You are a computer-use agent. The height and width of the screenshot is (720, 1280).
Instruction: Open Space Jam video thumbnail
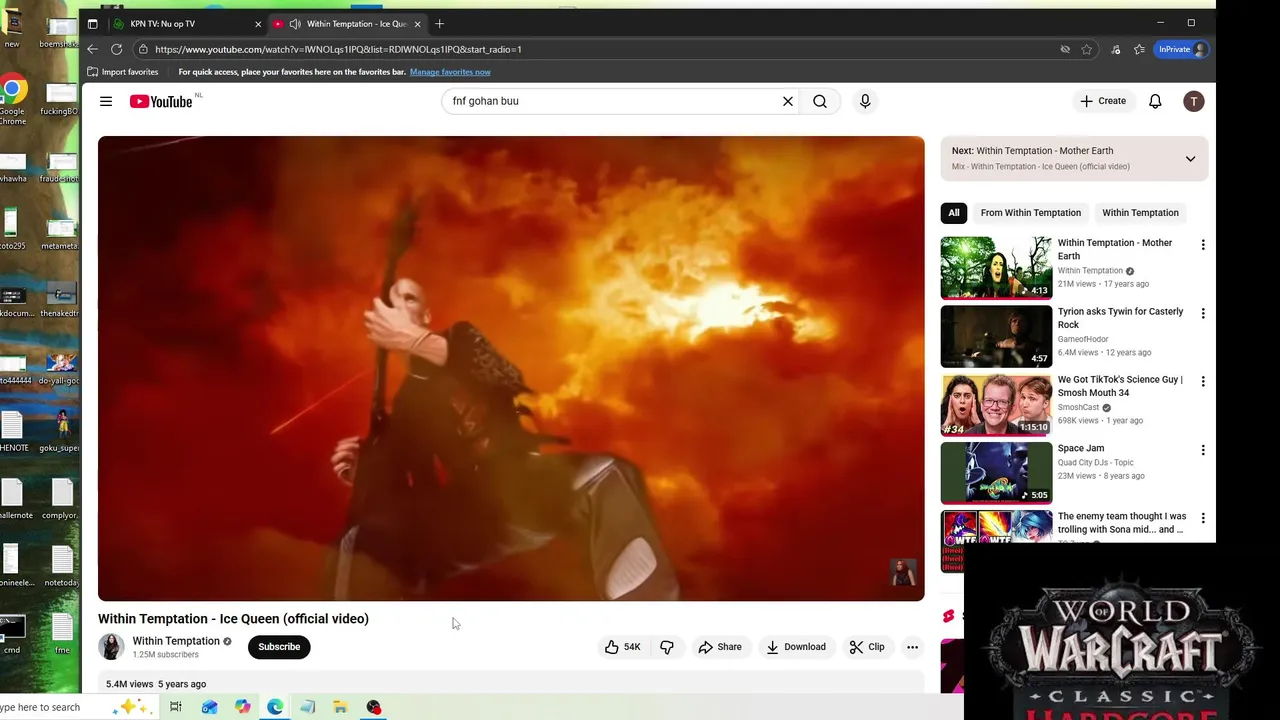(x=996, y=473)
